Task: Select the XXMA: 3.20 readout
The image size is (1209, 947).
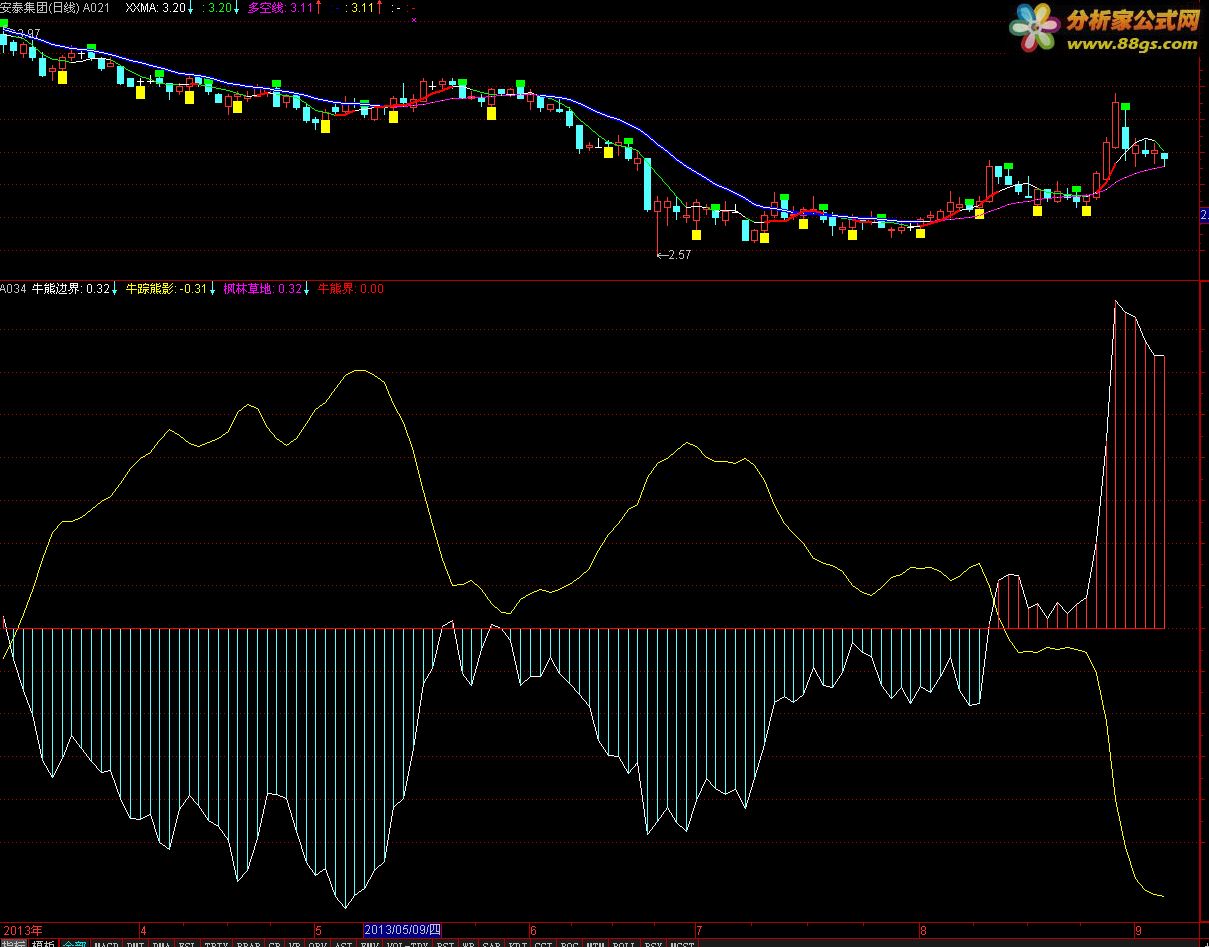Action: (x=156, y=7)
